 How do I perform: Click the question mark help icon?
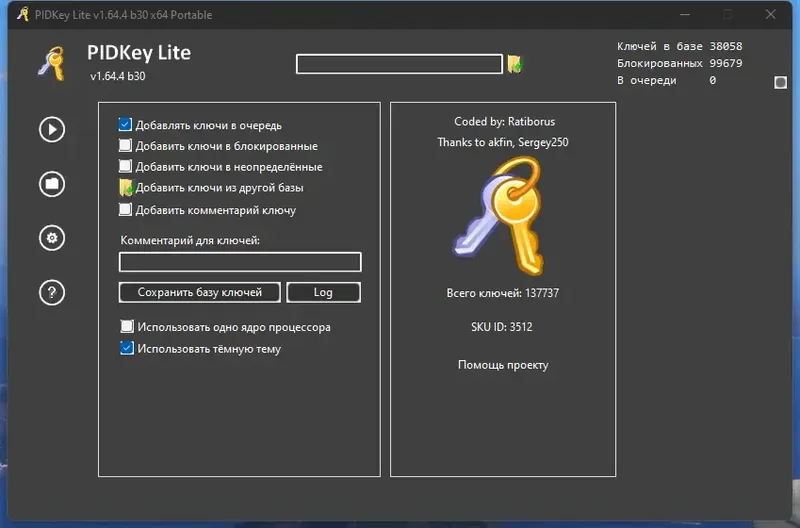pos(52,292)
